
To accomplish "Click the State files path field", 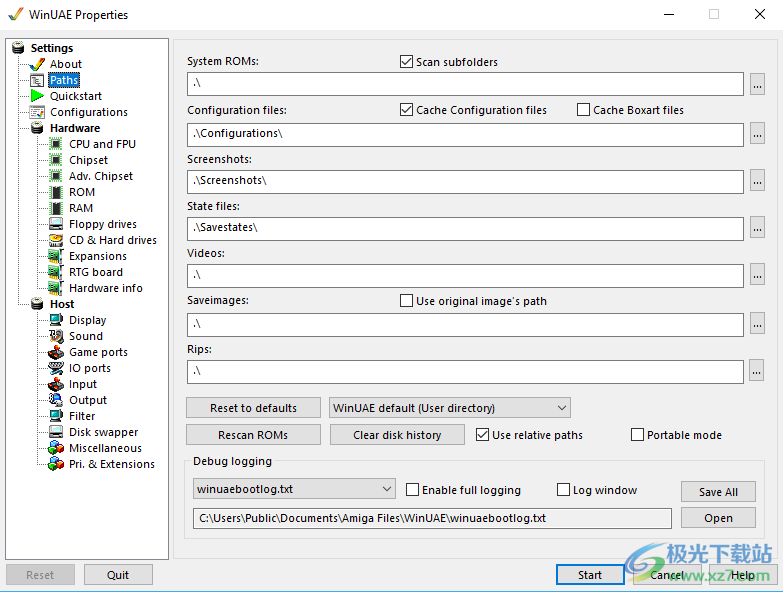I will [465, 229].
